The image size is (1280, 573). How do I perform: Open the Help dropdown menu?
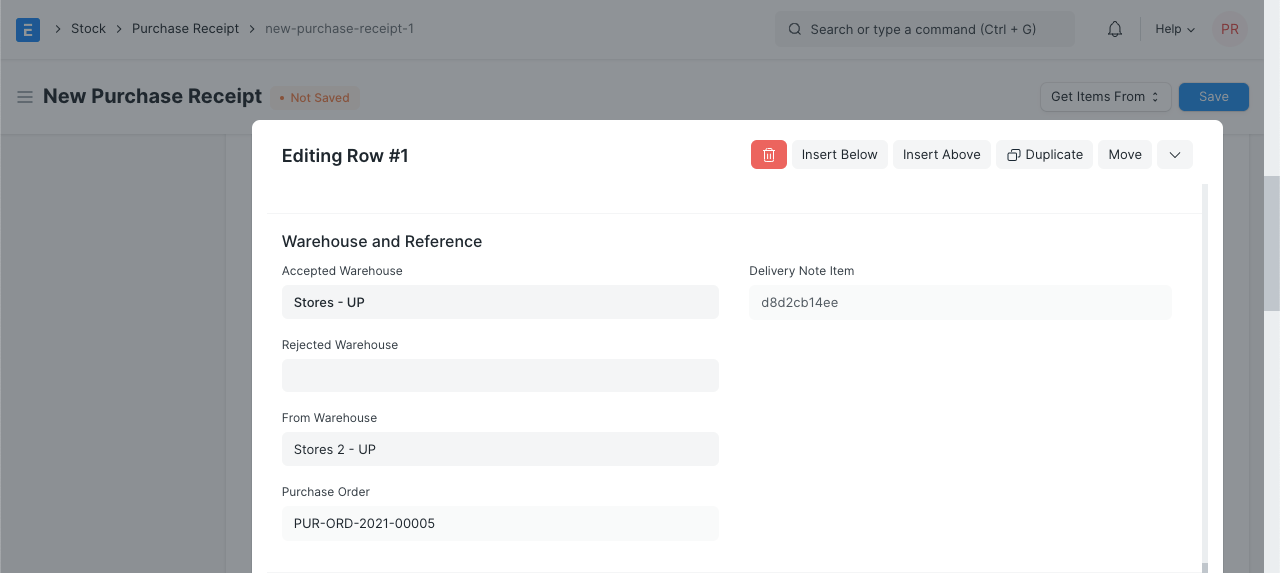[1174, 29]
